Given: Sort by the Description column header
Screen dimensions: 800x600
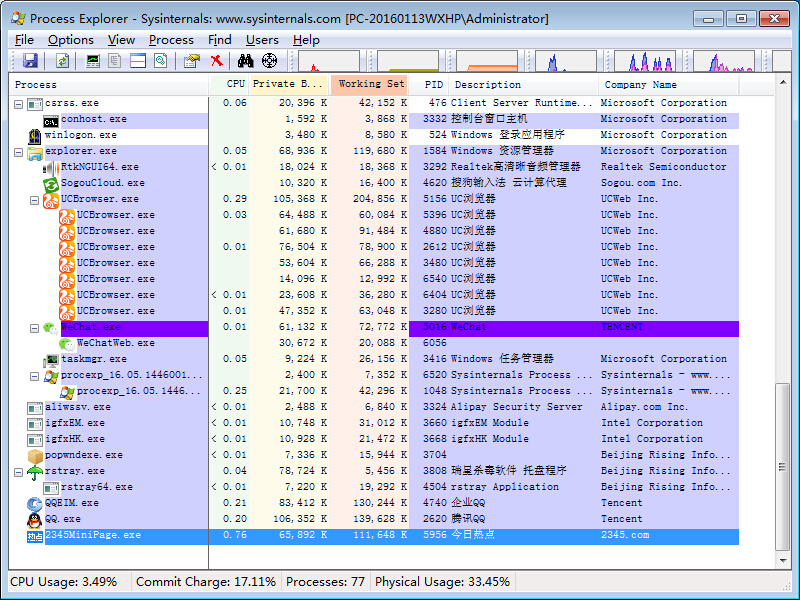Looking at the screenshot, I should pos(523,85).
